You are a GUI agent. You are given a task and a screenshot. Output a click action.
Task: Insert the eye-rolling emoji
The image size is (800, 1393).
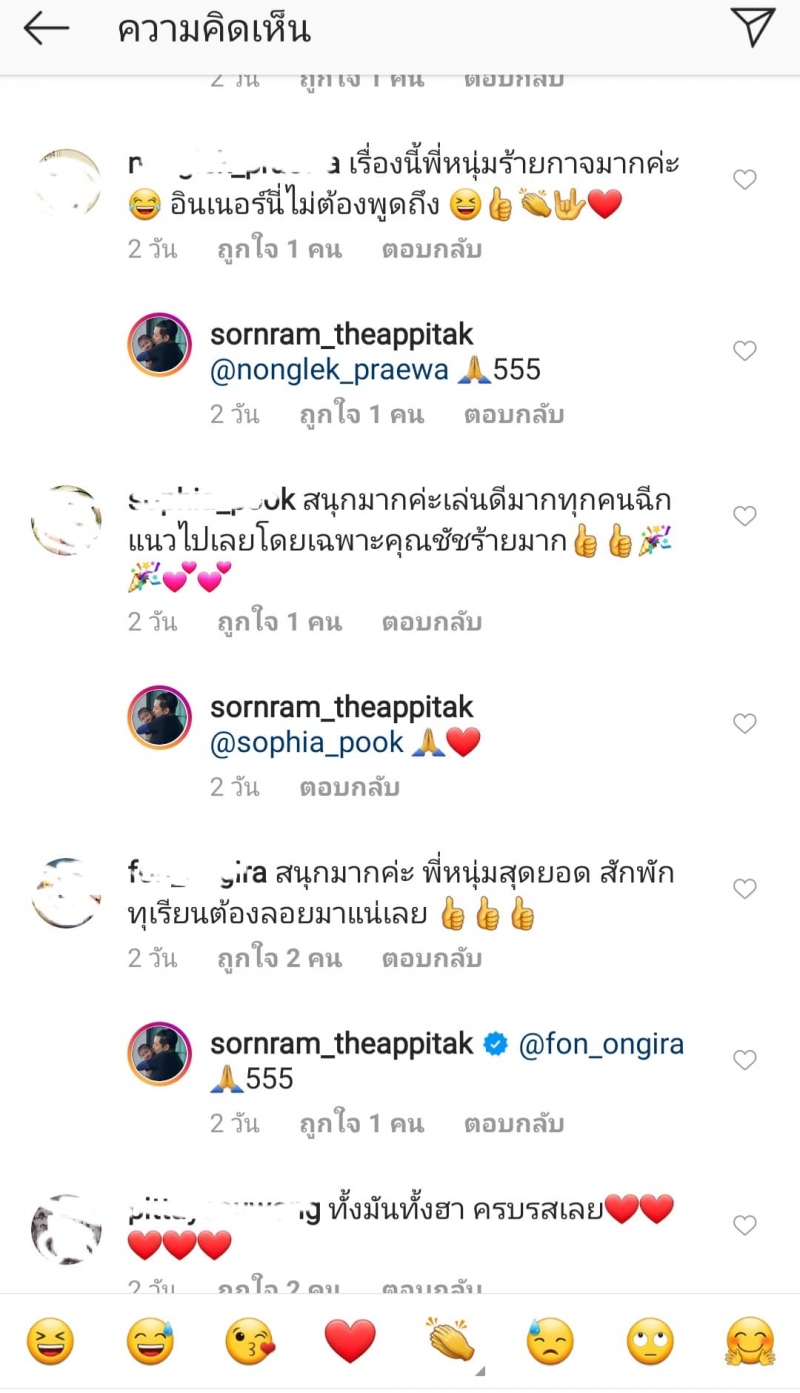pos(650,1341)
